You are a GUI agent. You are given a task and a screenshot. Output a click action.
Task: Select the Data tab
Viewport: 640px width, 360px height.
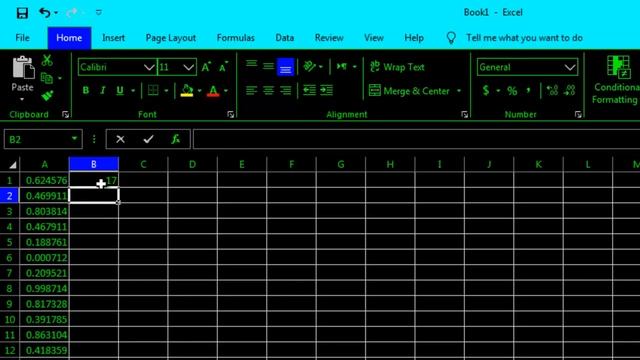(284, 38)
